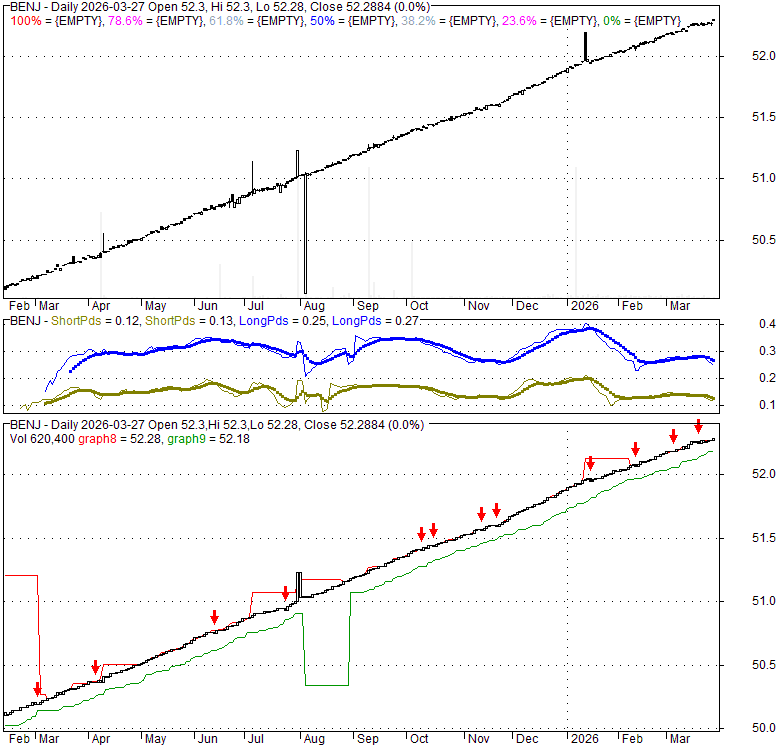Click the "38.2%" Fibonacci legend label
Screen dimensions: 780x745
(x=418, y=21)
